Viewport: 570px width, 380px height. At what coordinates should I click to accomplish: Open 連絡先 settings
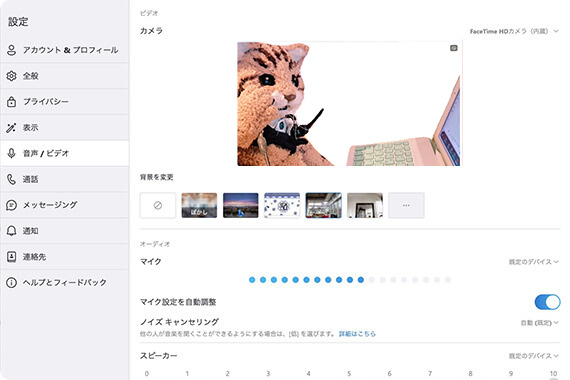(x=65, y=257)
